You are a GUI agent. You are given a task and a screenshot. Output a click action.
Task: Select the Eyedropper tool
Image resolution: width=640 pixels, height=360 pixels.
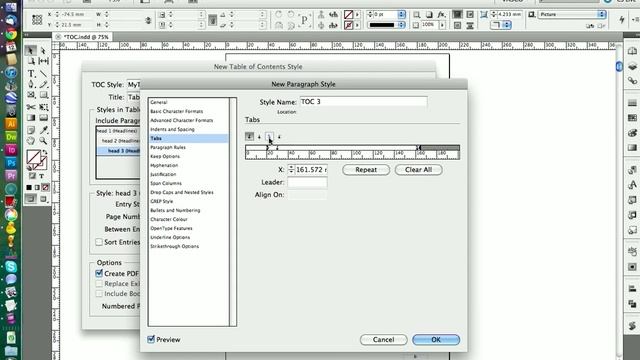click(43, 130)
